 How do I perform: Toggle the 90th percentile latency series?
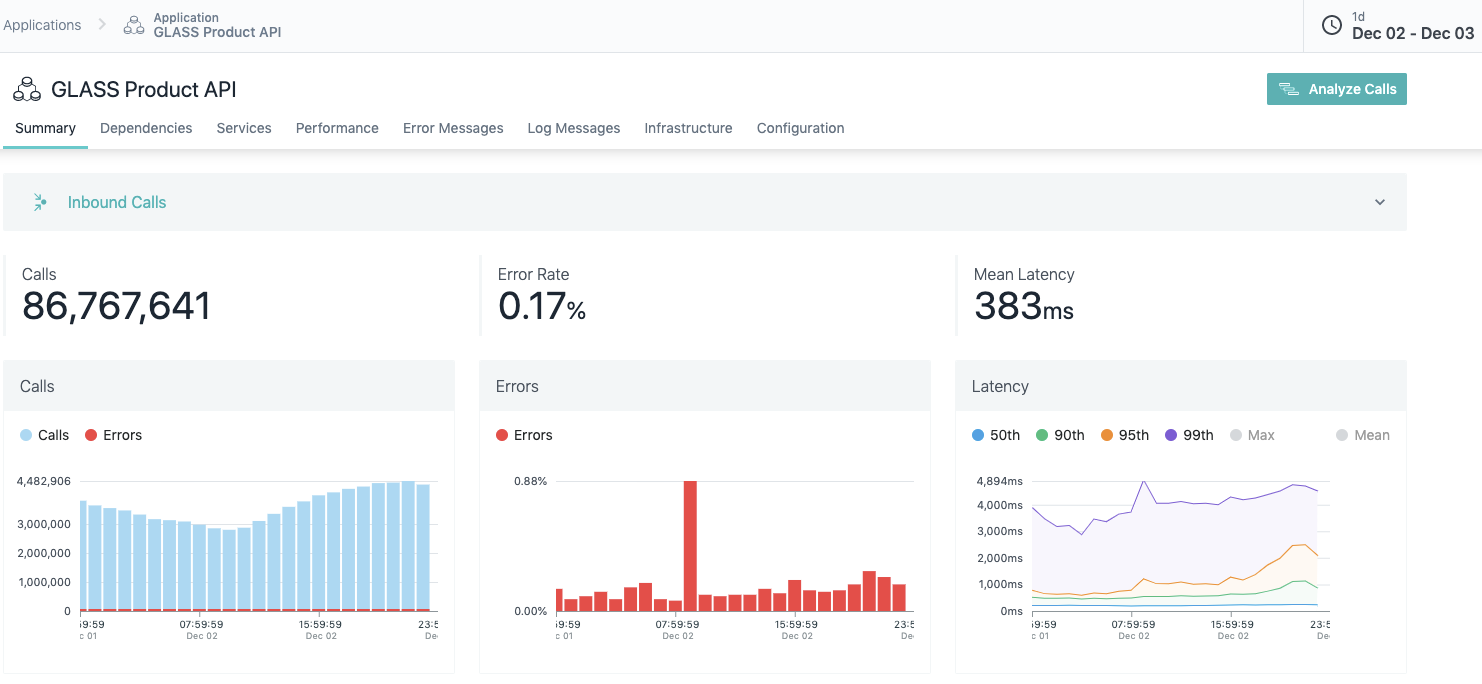pos(1060,435)
